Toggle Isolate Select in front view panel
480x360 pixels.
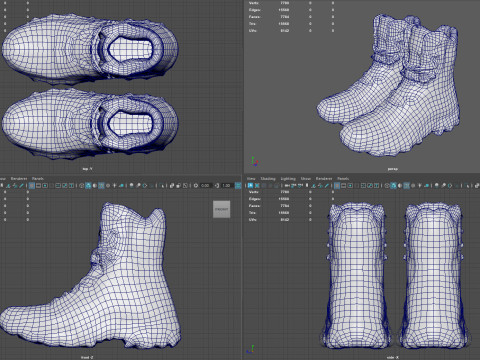pyautogui.click(x=162, y=185)
